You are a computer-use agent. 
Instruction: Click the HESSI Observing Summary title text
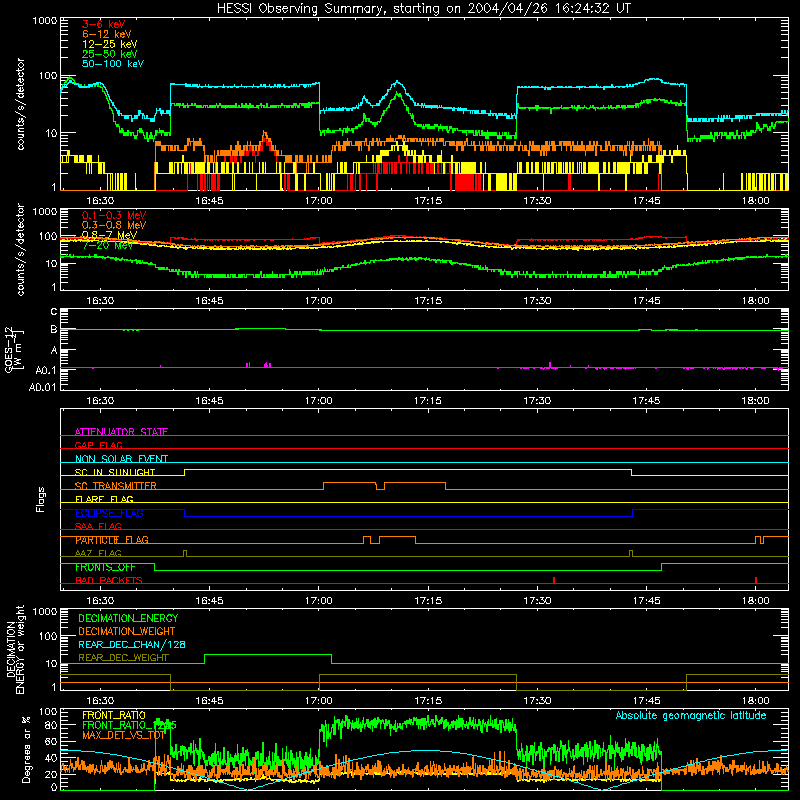(x=423, y=8)
